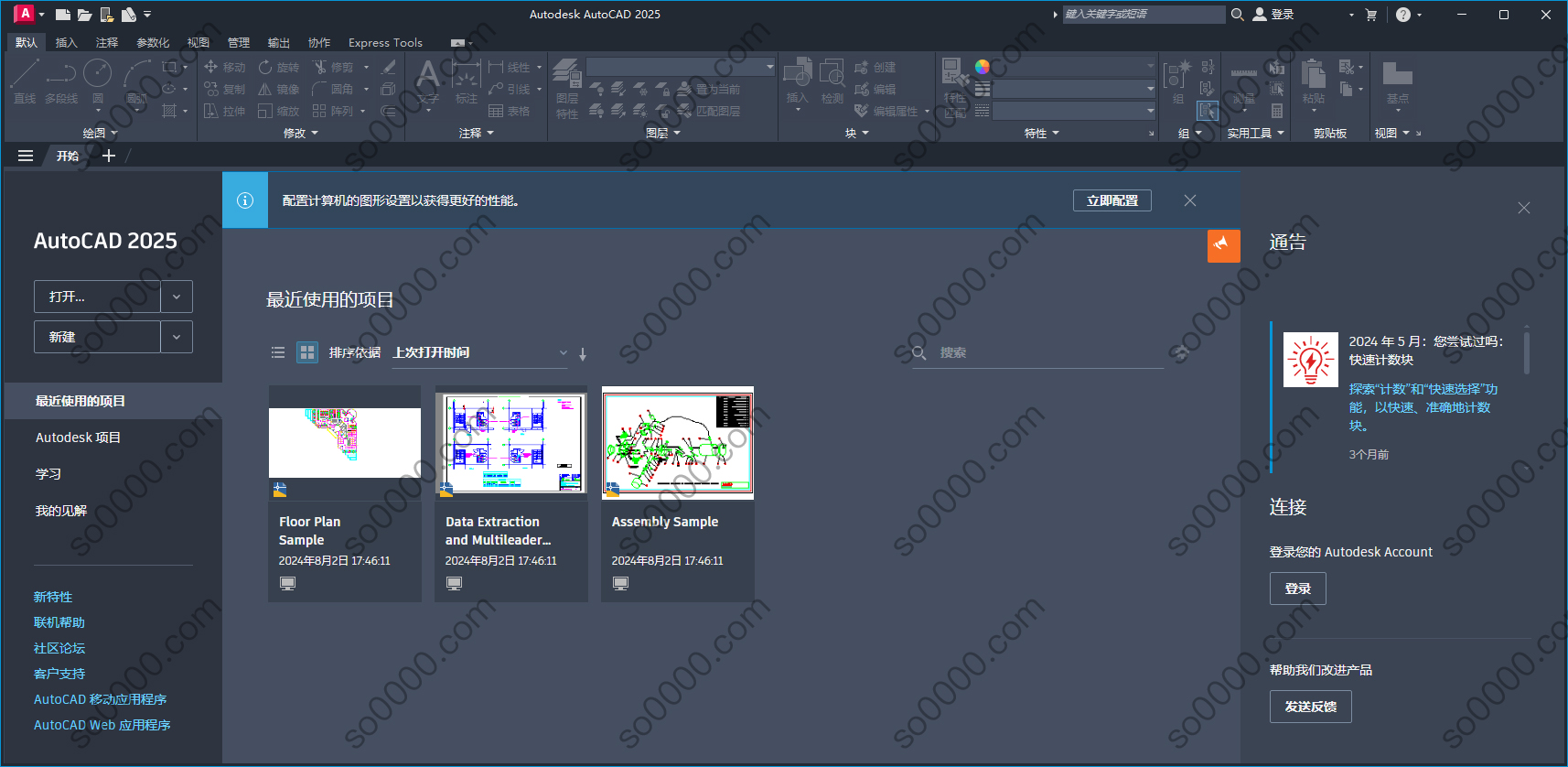
Task: Click the Copy (复制) tool
Action: pos(225,89)
